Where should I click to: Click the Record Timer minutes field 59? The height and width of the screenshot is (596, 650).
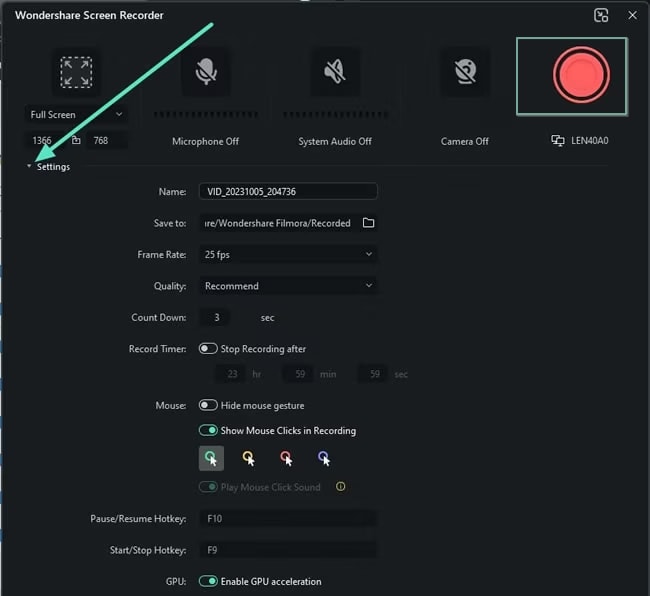click(299, 374)
